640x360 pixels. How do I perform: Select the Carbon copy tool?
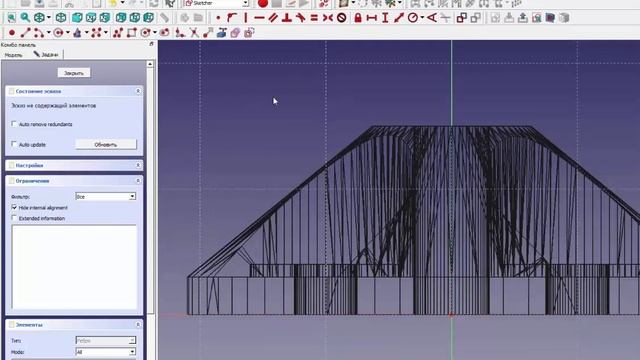[x=235, y=33]
